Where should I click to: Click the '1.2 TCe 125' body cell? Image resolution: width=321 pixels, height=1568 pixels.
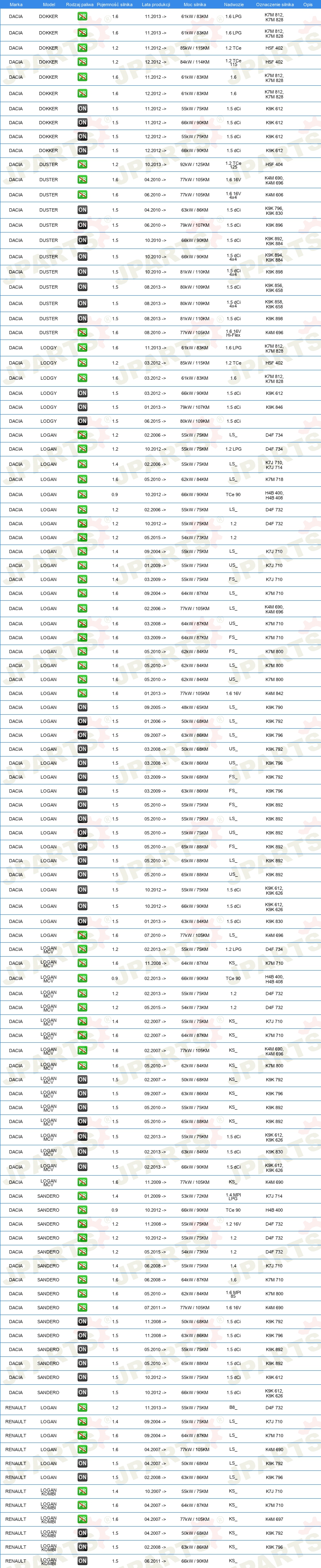click(233, 164)
